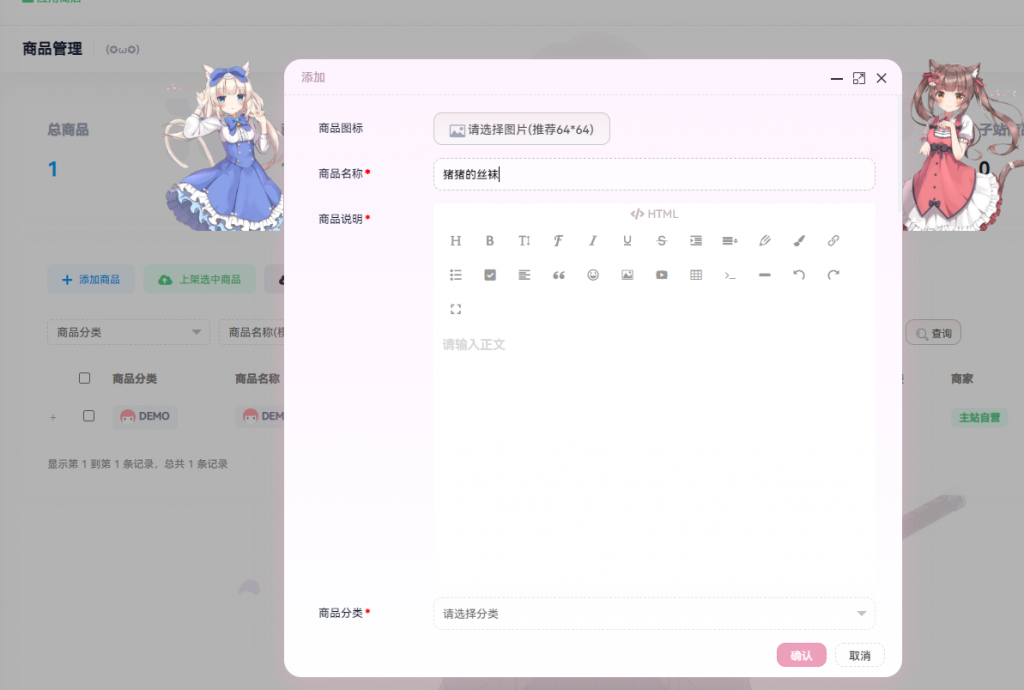Click the 查询 search button
The image size is (1024, 690).
pyautogui.click(x=933, y=333)
